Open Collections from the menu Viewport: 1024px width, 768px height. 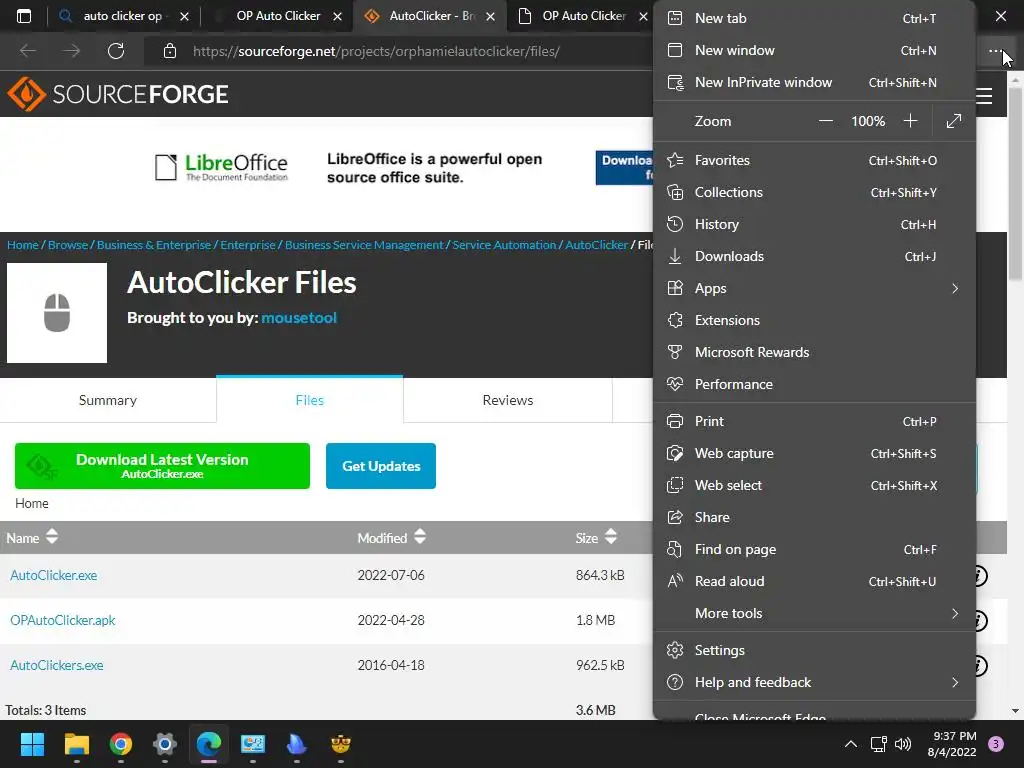[x=814, y=192]
